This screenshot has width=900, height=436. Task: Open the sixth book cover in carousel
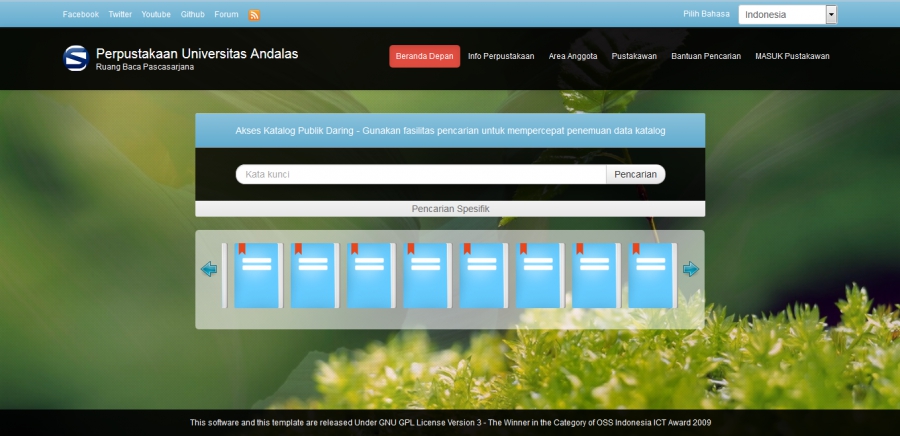(x=538, y=275)
